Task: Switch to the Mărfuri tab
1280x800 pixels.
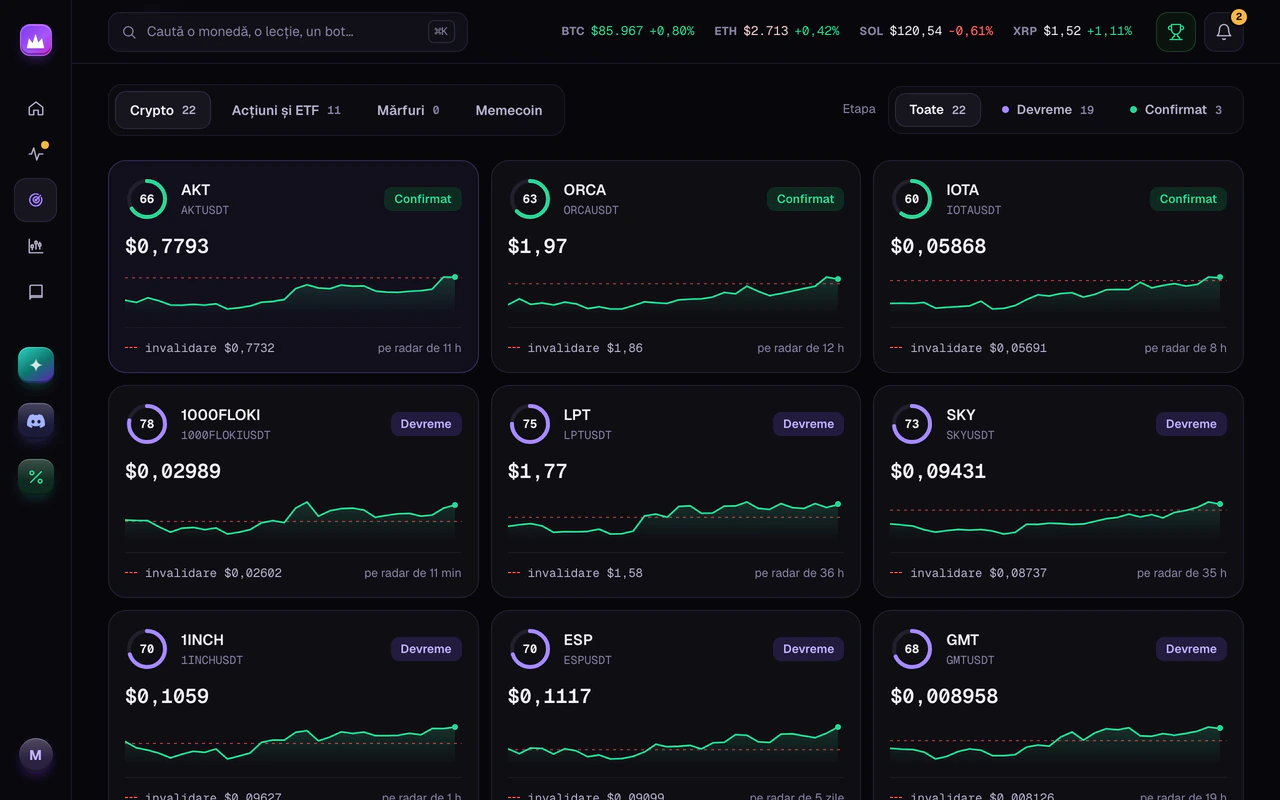Action: click(408, 110)
